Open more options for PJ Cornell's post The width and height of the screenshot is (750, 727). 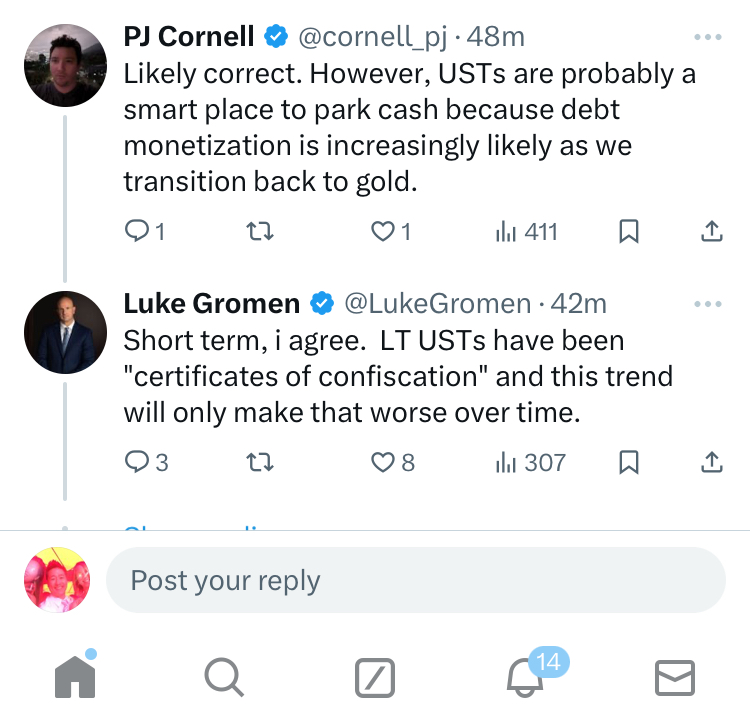point(707,38)
